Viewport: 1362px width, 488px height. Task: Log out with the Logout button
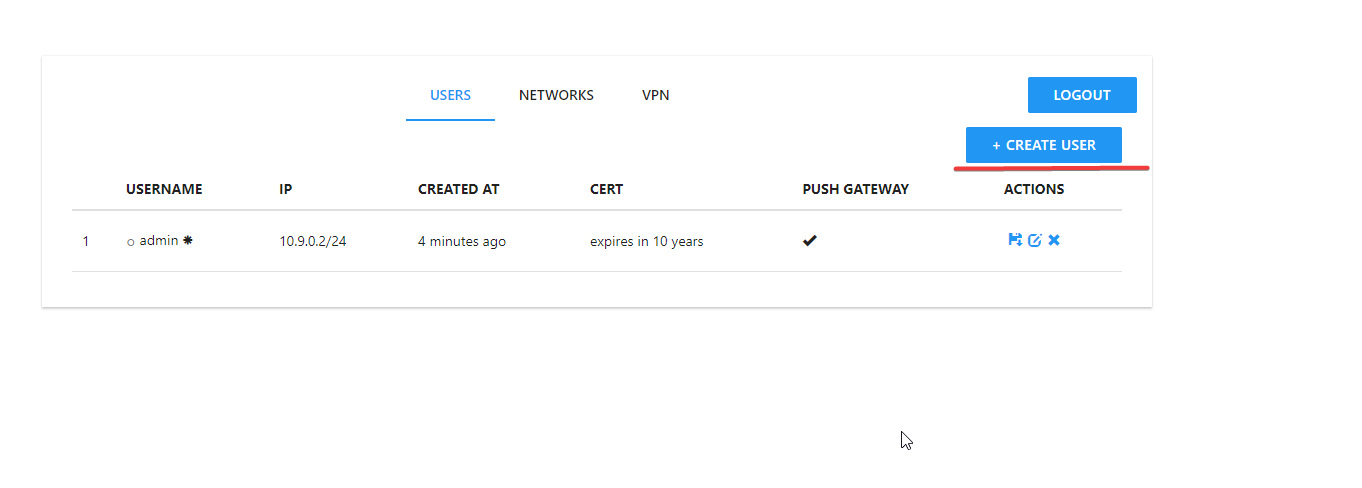click(1082, 95)
